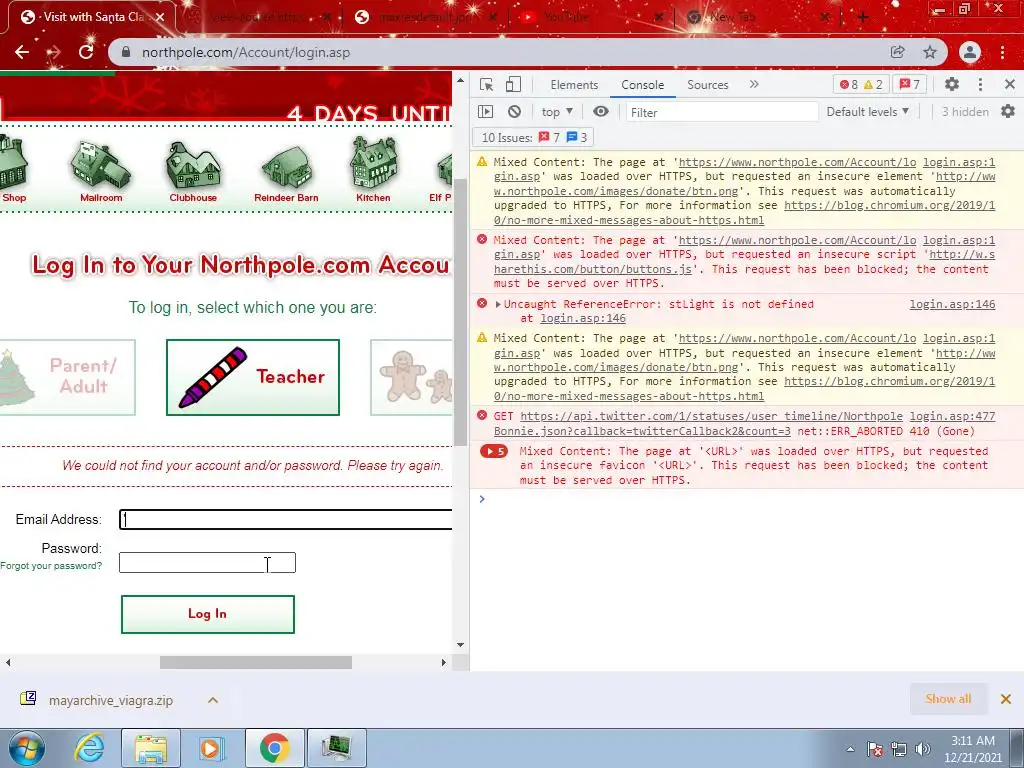Click the '3 hidden' text in the console toolbar

point(965,112)
